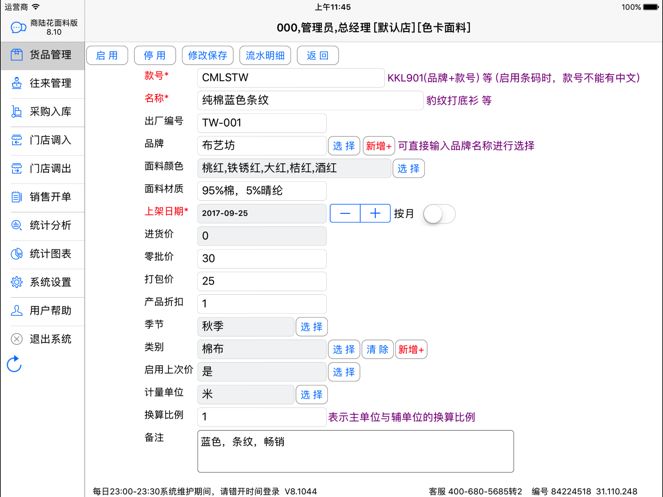Open 计量单位 选择 picker
Viewport: 663px width, 497px height.
tap(312, 395)
